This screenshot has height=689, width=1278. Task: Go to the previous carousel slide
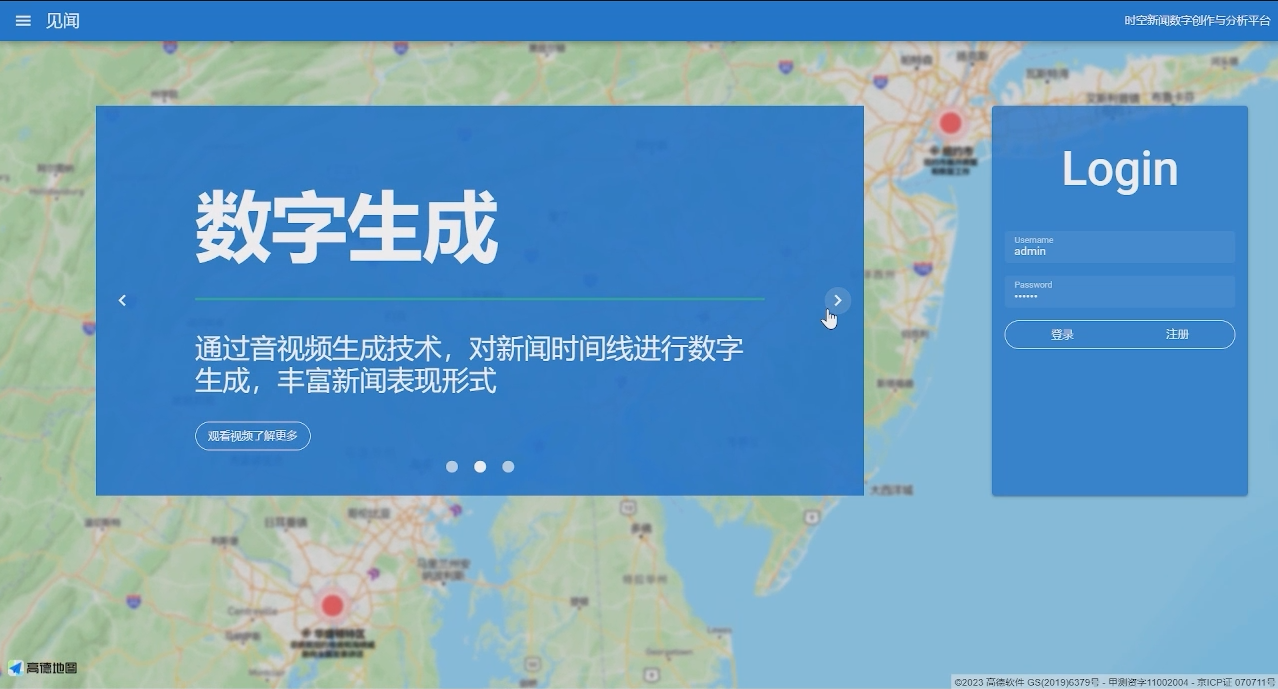[x=122, y=300]
